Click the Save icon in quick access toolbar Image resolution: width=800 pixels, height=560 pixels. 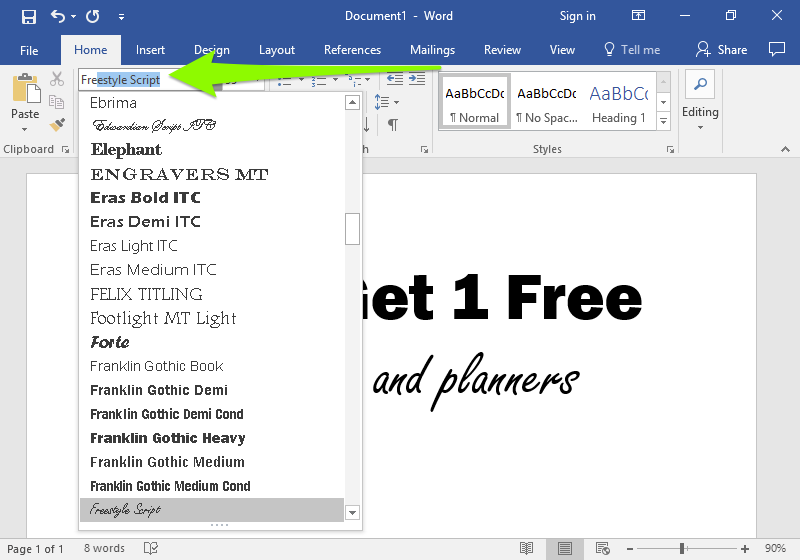click(x=28, y=16)
